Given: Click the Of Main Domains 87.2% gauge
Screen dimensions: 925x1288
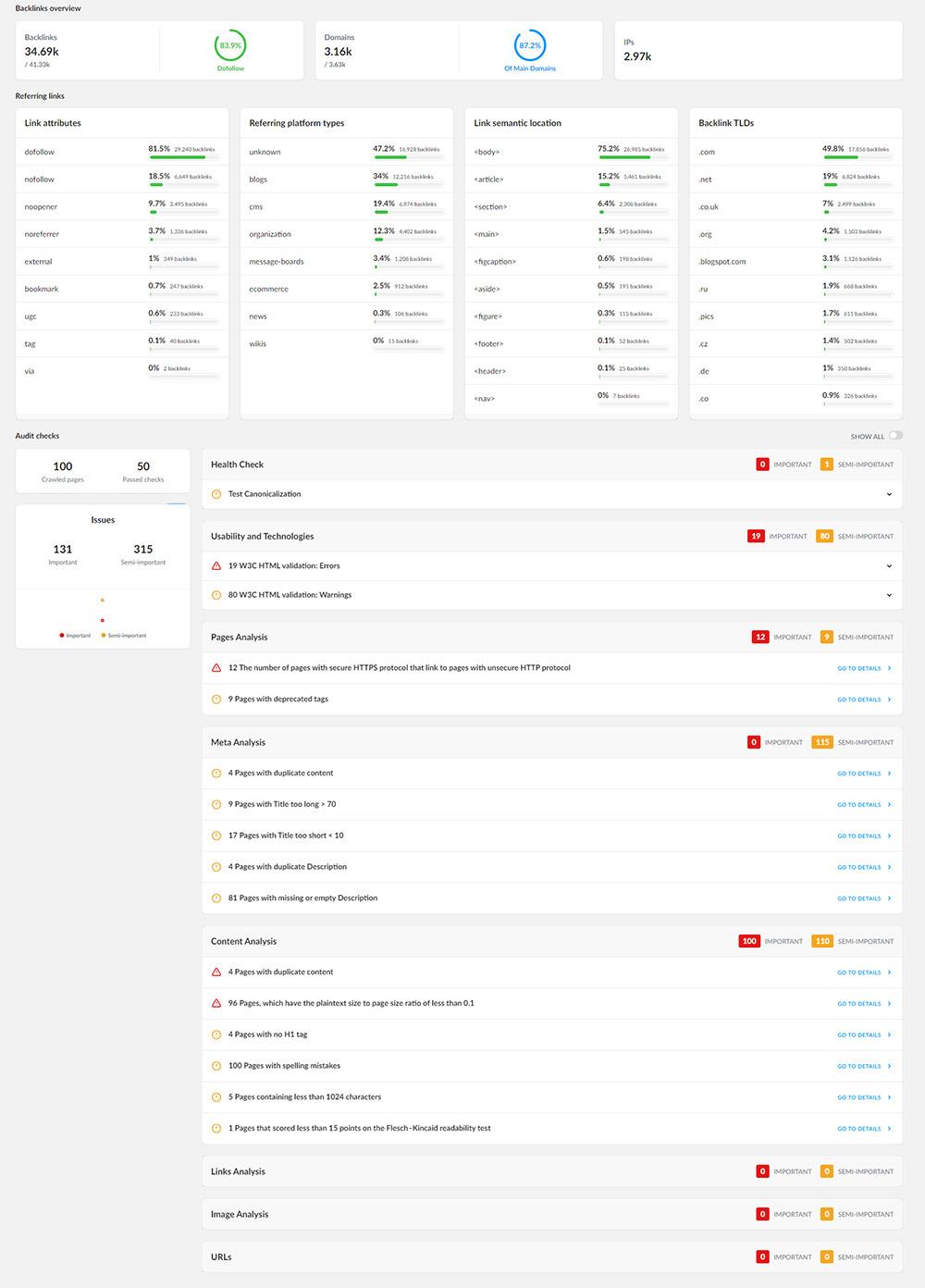Looking at the screenshot, I should click(x=530, y=45).
